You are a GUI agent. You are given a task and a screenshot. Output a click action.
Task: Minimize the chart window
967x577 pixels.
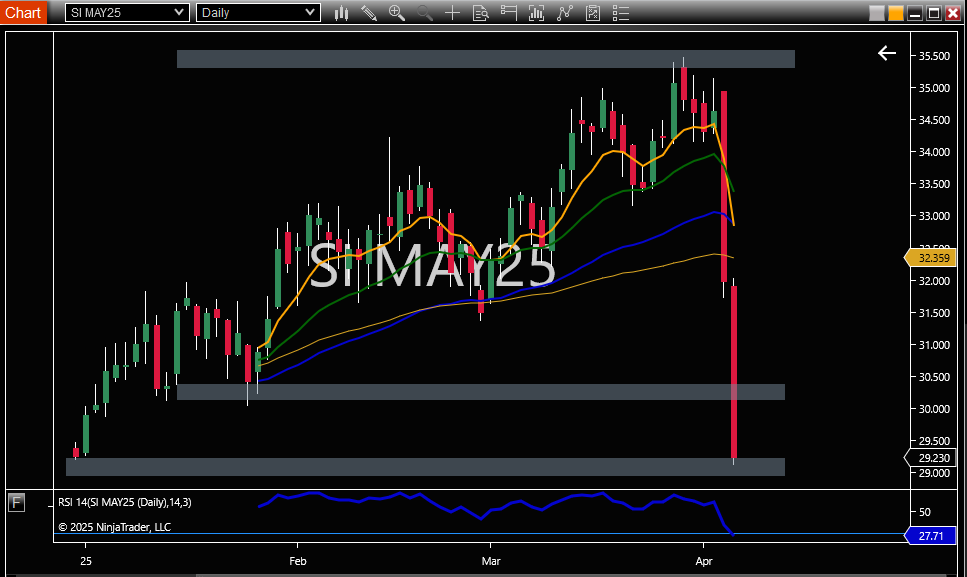coord(915,13)
